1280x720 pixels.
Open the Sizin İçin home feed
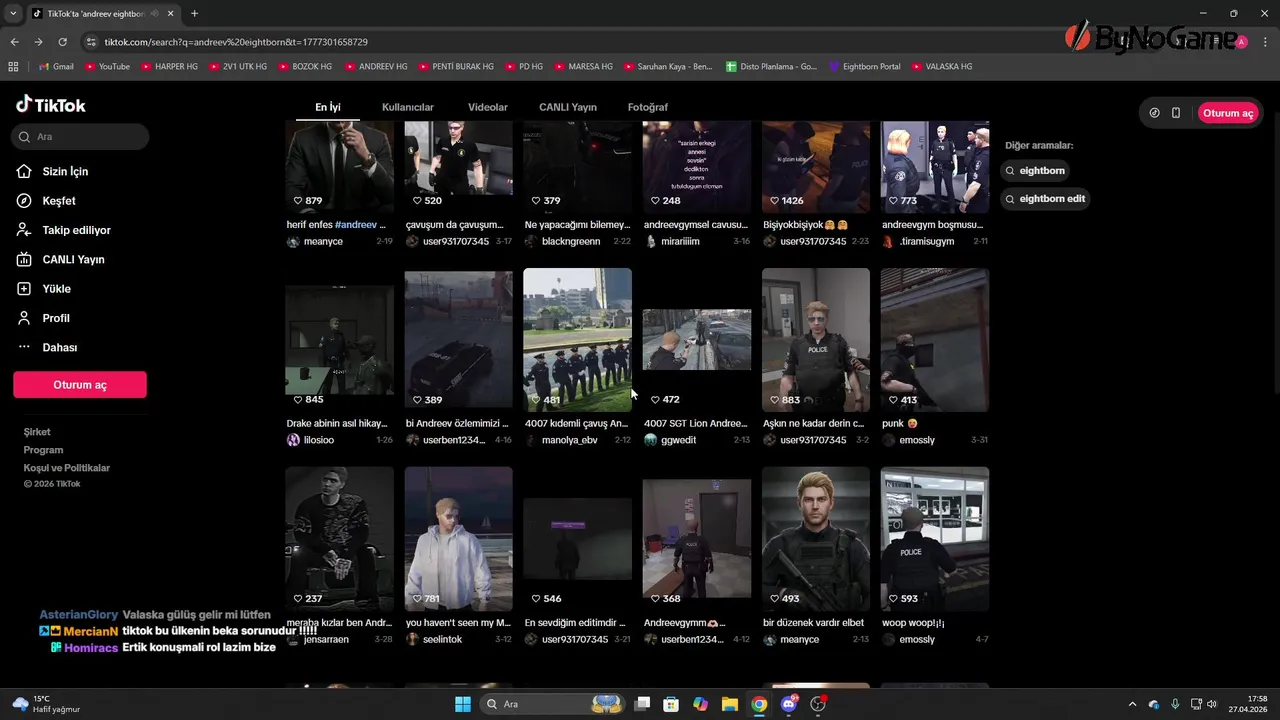coord(65,172)
